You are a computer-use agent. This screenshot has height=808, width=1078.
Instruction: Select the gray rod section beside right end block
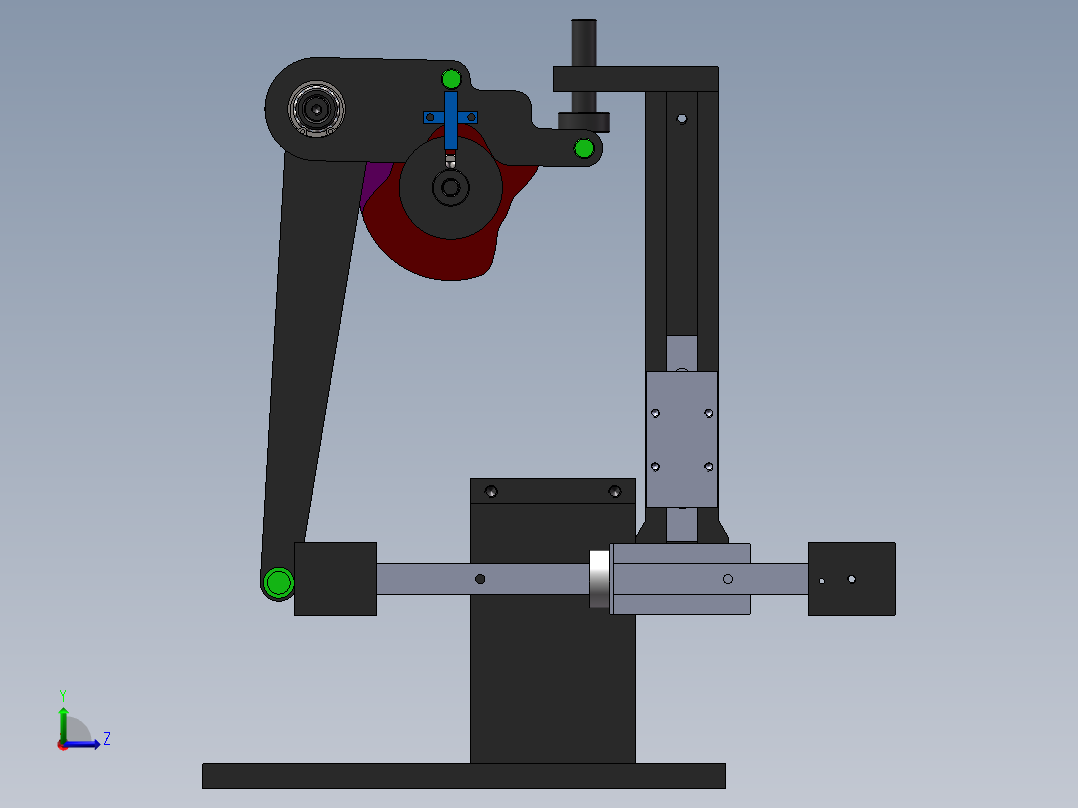click(x=780, y=579)
